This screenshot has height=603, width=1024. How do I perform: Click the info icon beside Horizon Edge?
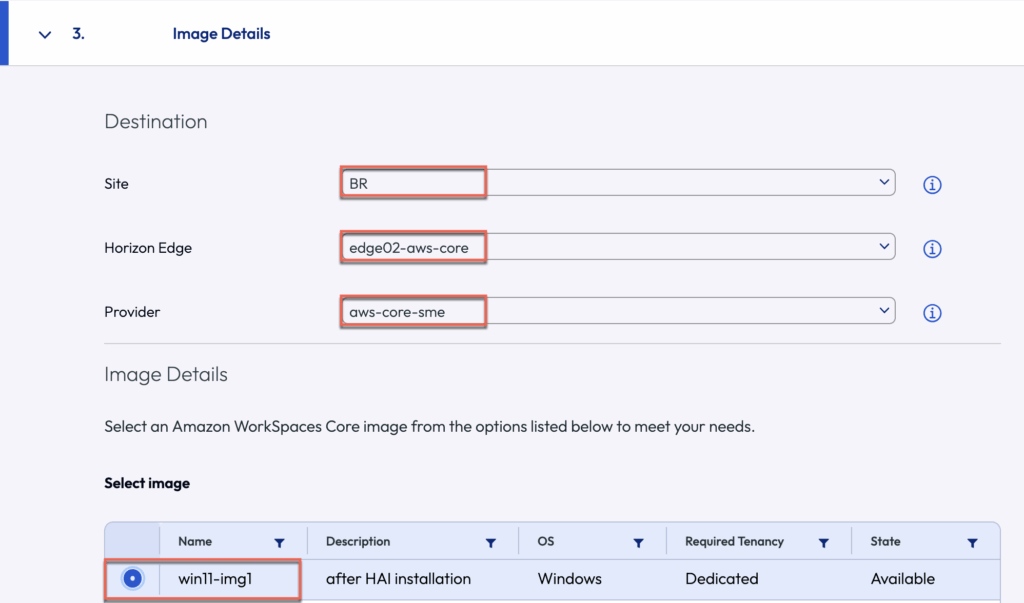click(x=932, y=249)
